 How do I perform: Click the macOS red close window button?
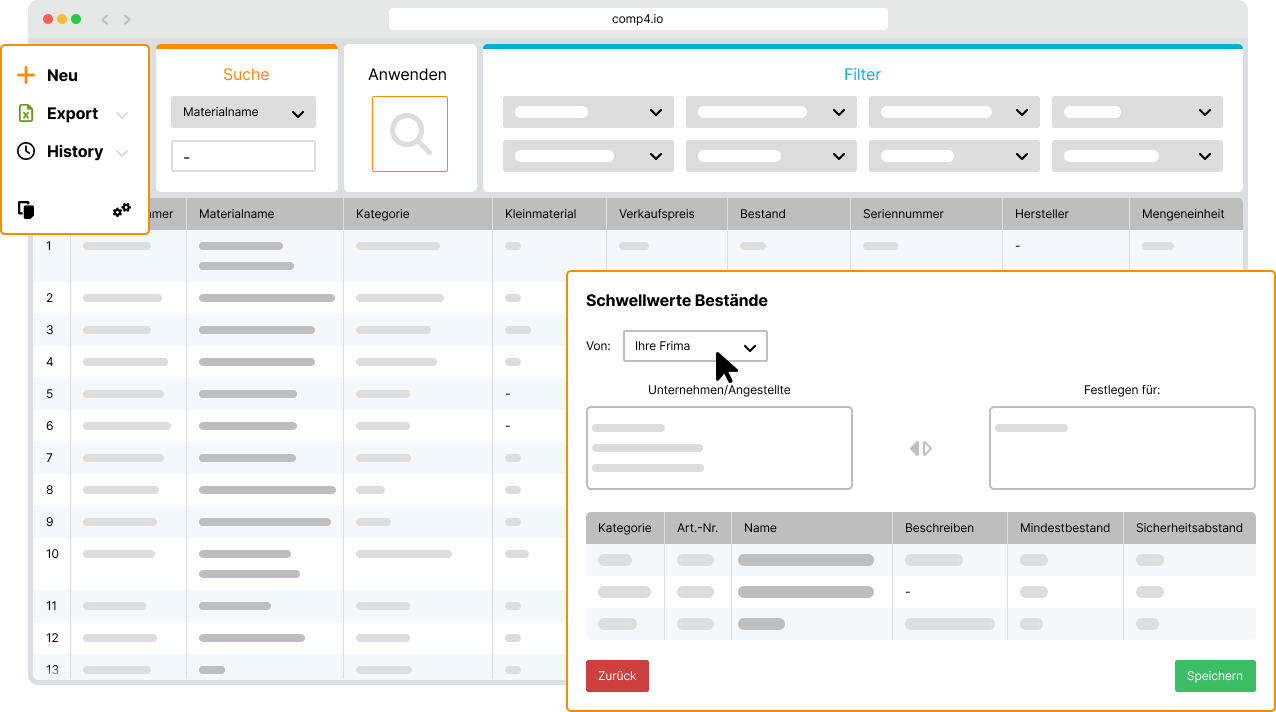(x=47, y=19)
